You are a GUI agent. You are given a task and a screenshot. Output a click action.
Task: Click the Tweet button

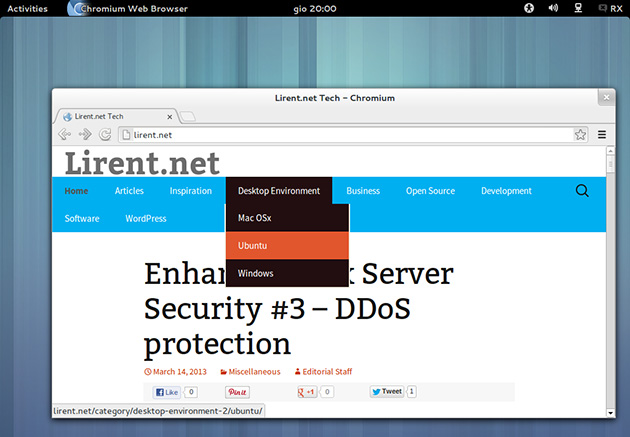[387, 392]
